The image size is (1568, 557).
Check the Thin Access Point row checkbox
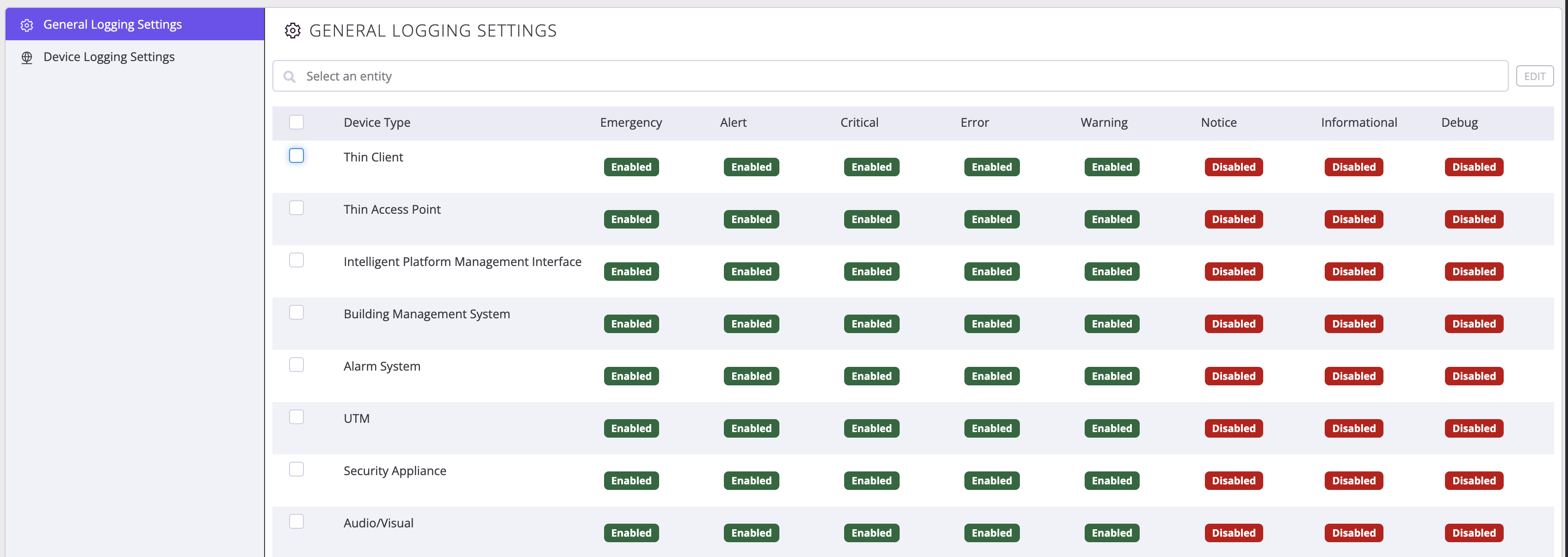(x=296, y=208)
